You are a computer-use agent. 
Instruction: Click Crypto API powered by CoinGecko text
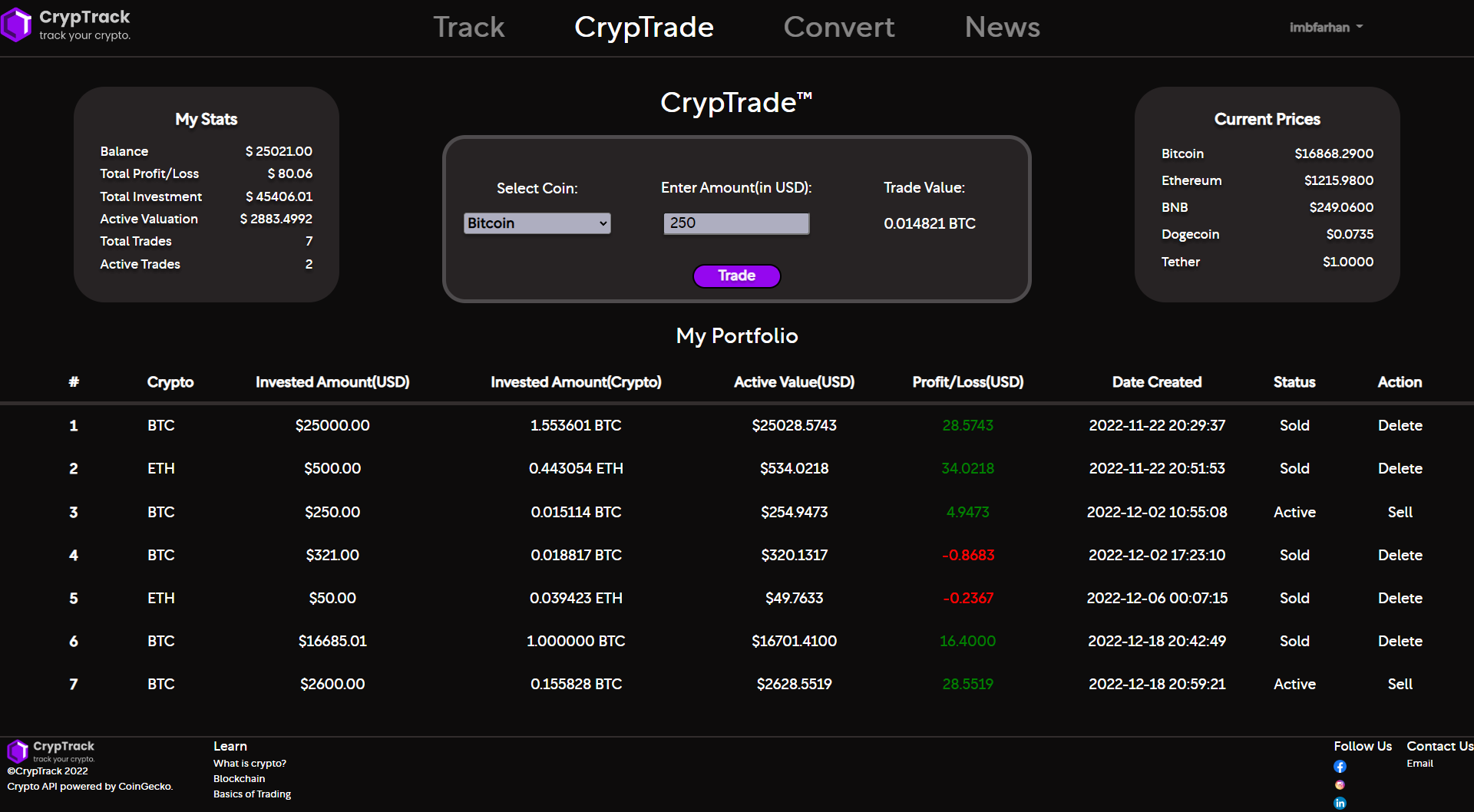tap(90, 787)
